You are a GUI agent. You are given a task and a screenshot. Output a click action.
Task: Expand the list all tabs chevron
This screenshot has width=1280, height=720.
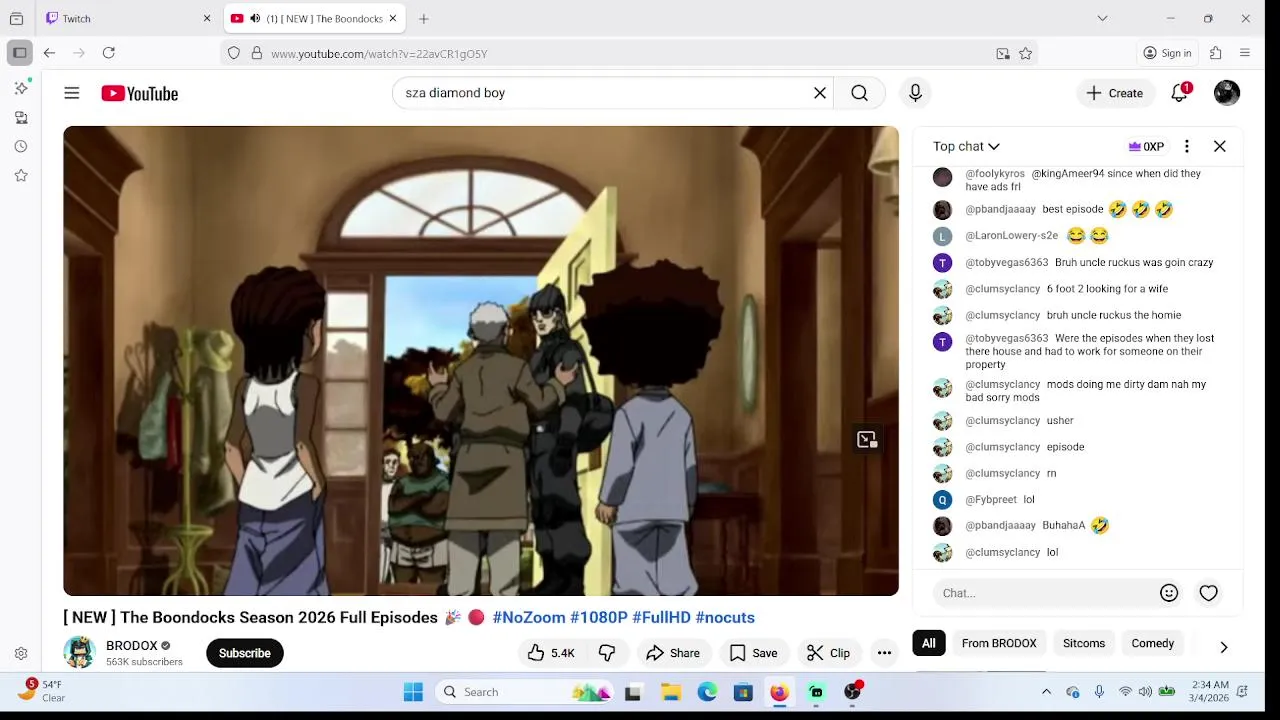click(x=1102, y=18)
